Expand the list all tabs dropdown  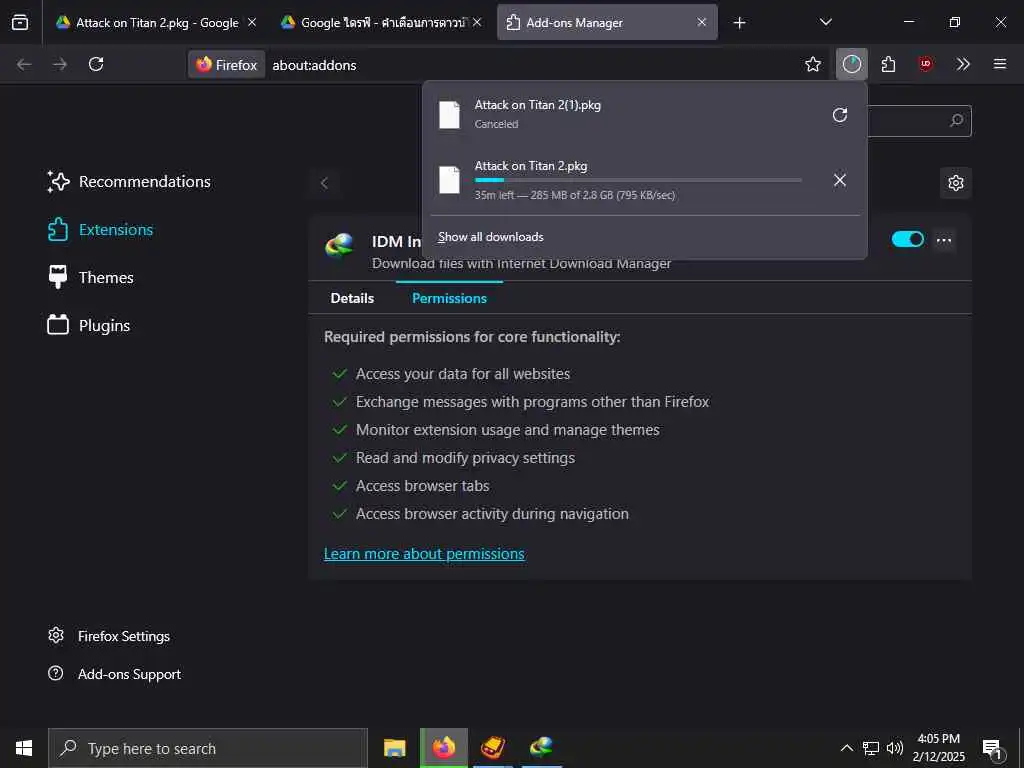tap(825, 22)
